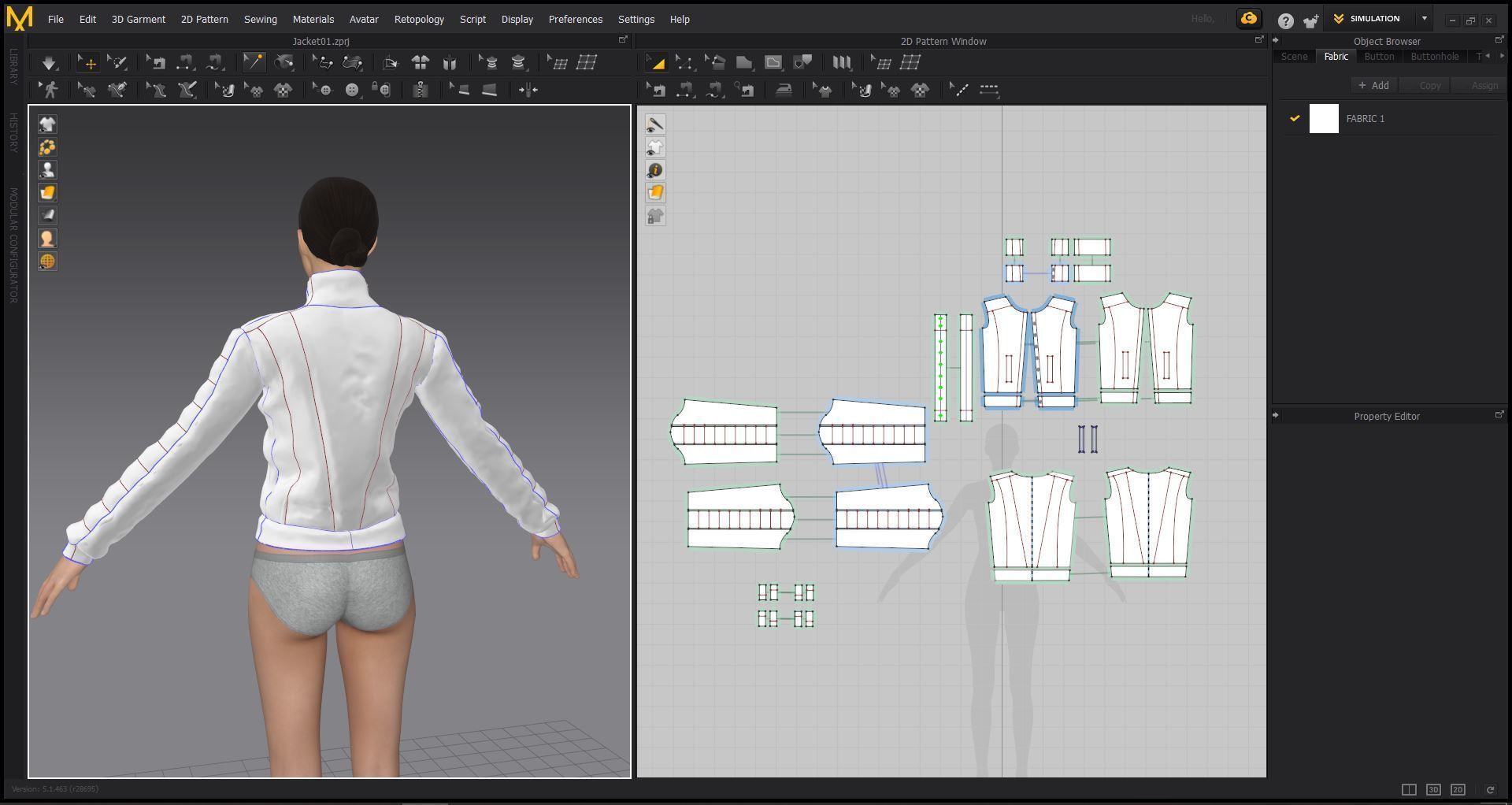Toggle the needle icon in 2D window sidebar

(655, 124)
